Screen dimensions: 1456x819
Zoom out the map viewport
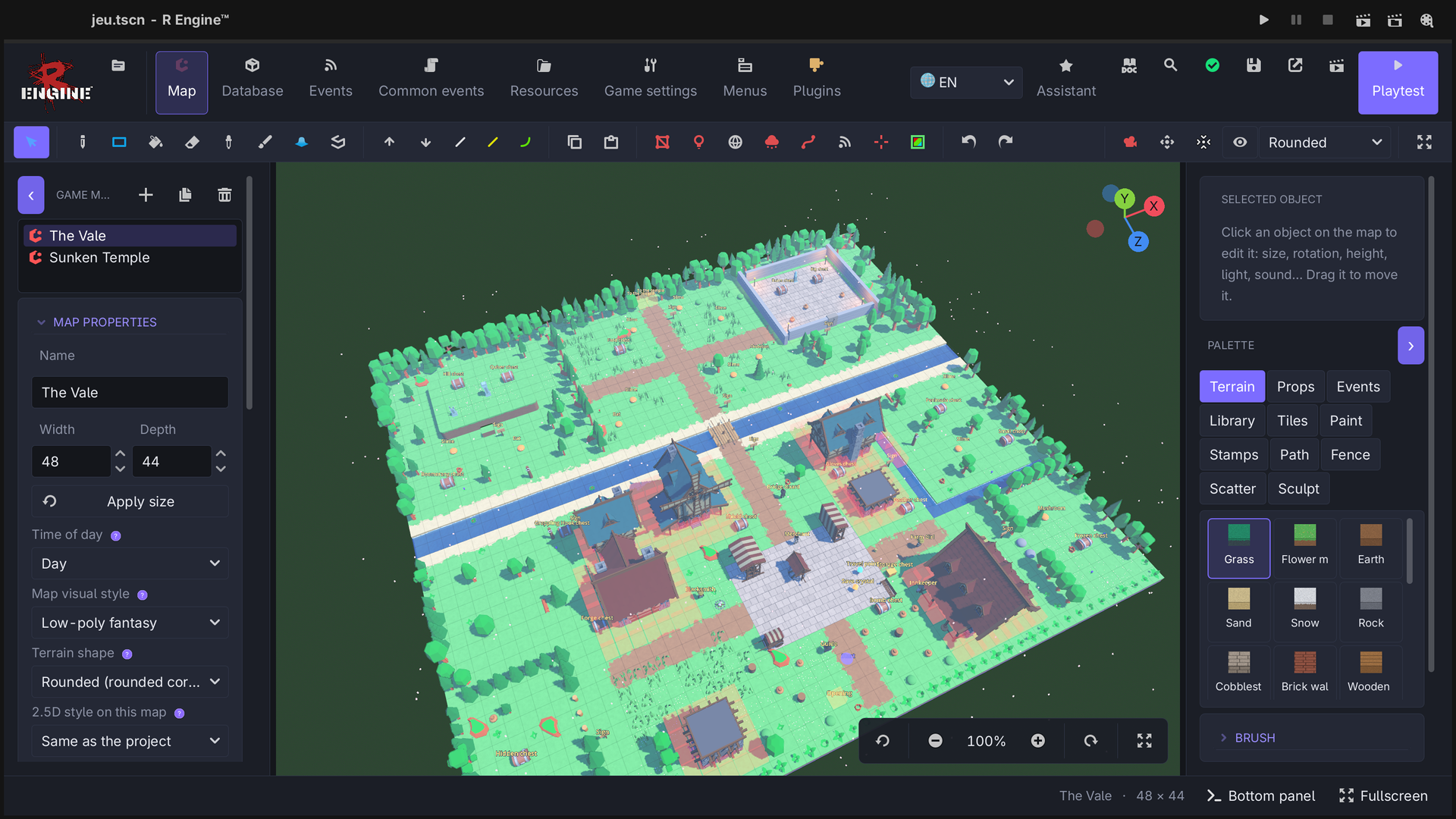[936, 741]
